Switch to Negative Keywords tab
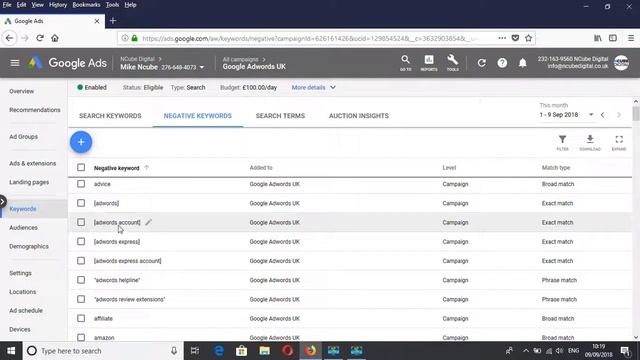 198,116
